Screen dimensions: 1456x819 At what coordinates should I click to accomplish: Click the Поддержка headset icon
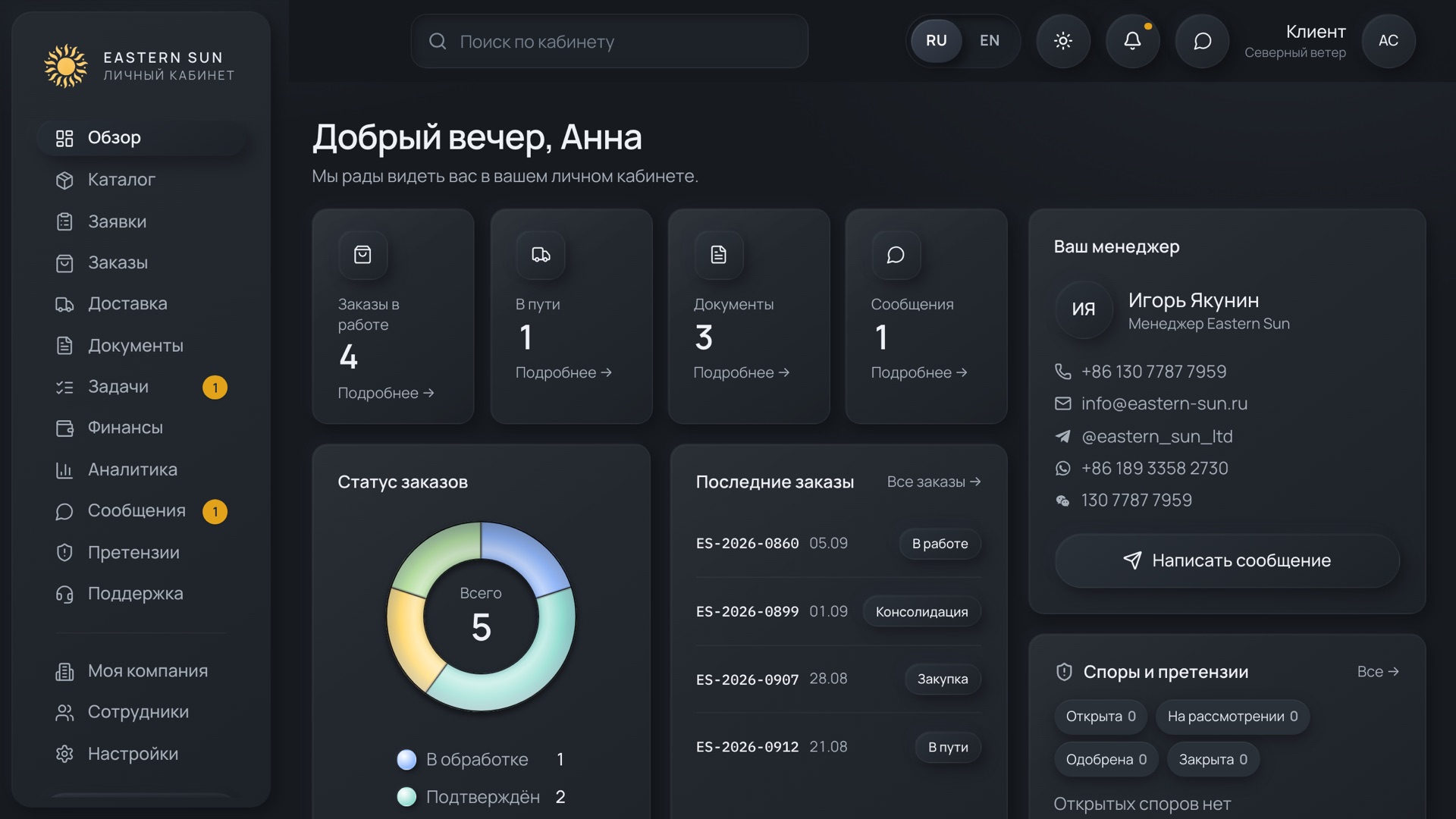[x=64, y=595]
